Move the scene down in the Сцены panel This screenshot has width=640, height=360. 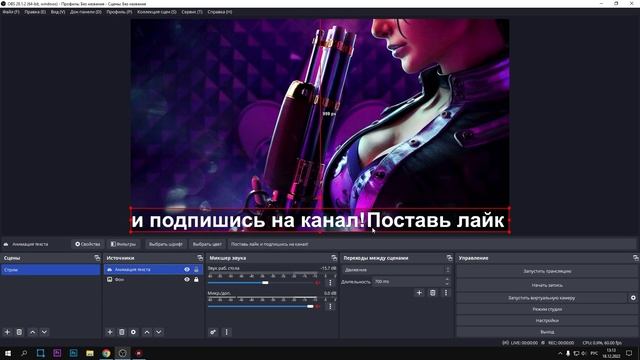[x=44, y=332]
